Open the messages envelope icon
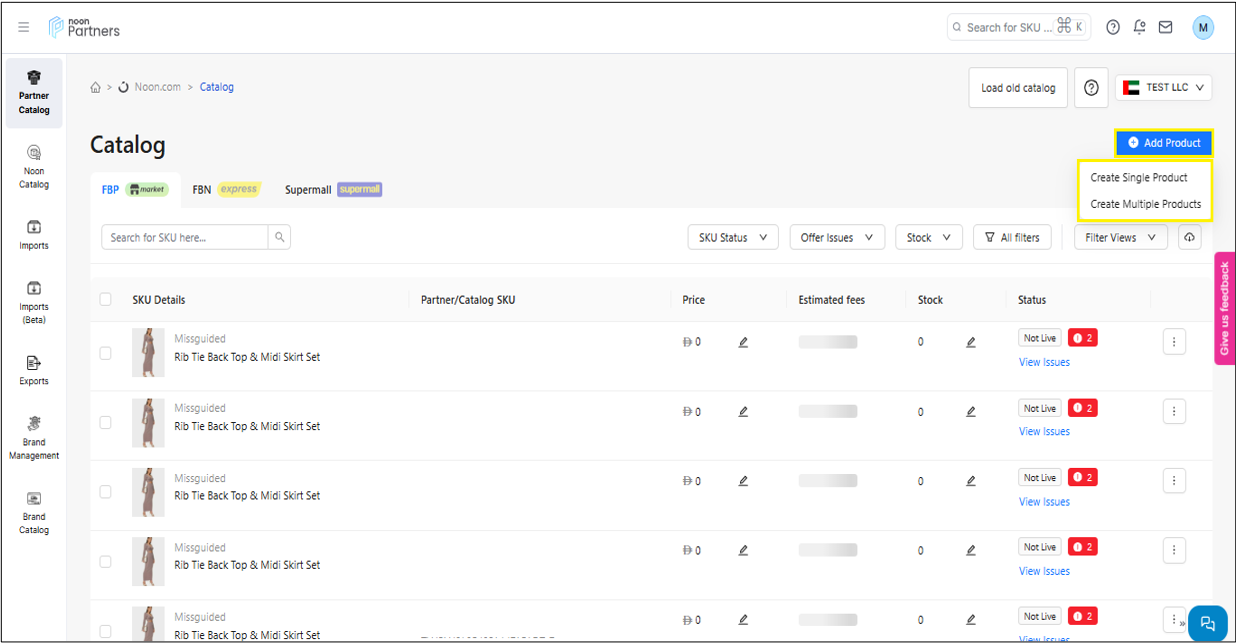1236x643 pixels. (x=1165, y=28)
